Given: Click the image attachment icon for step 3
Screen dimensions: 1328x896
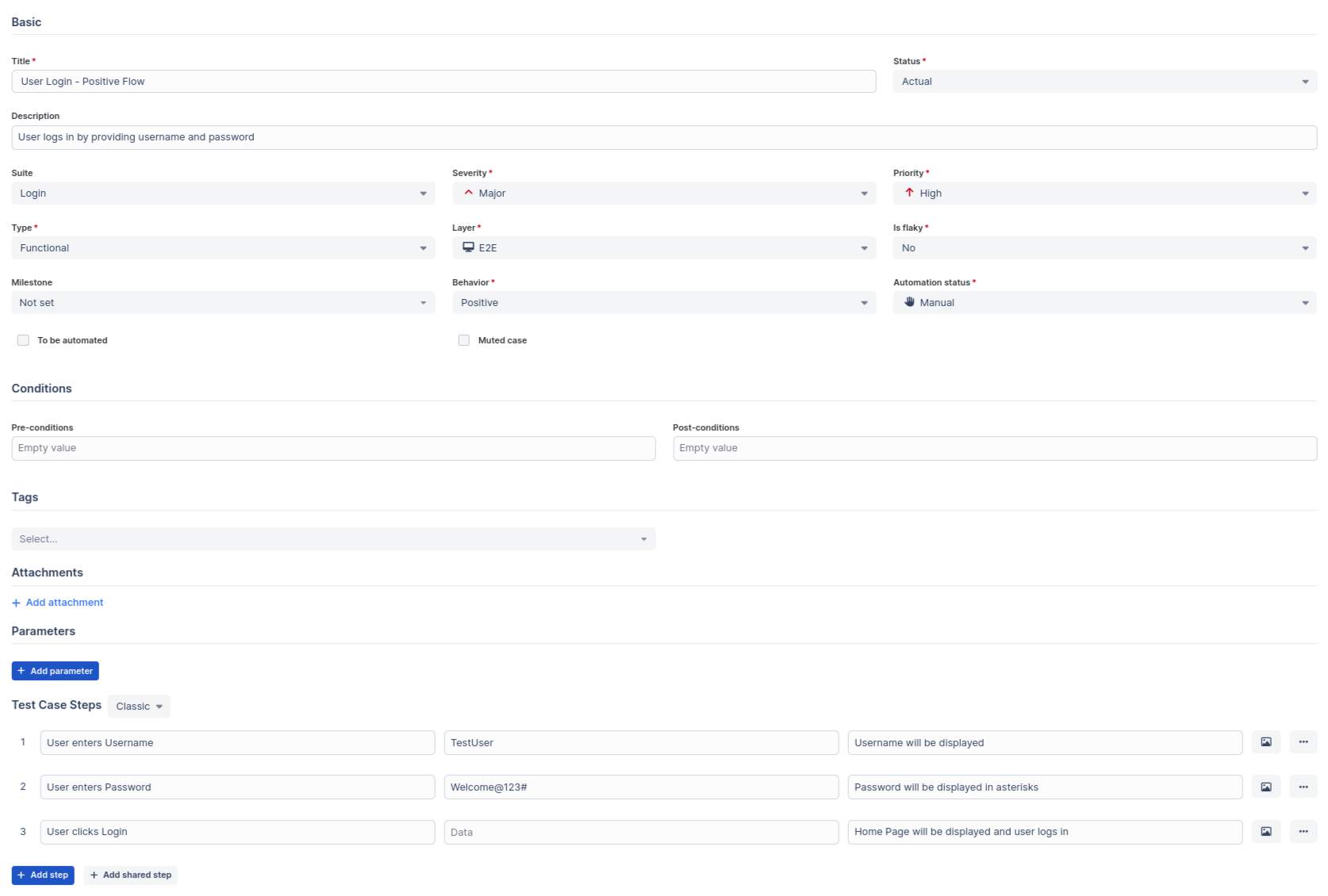Looking at the screenshot, I should [1265, 831].
